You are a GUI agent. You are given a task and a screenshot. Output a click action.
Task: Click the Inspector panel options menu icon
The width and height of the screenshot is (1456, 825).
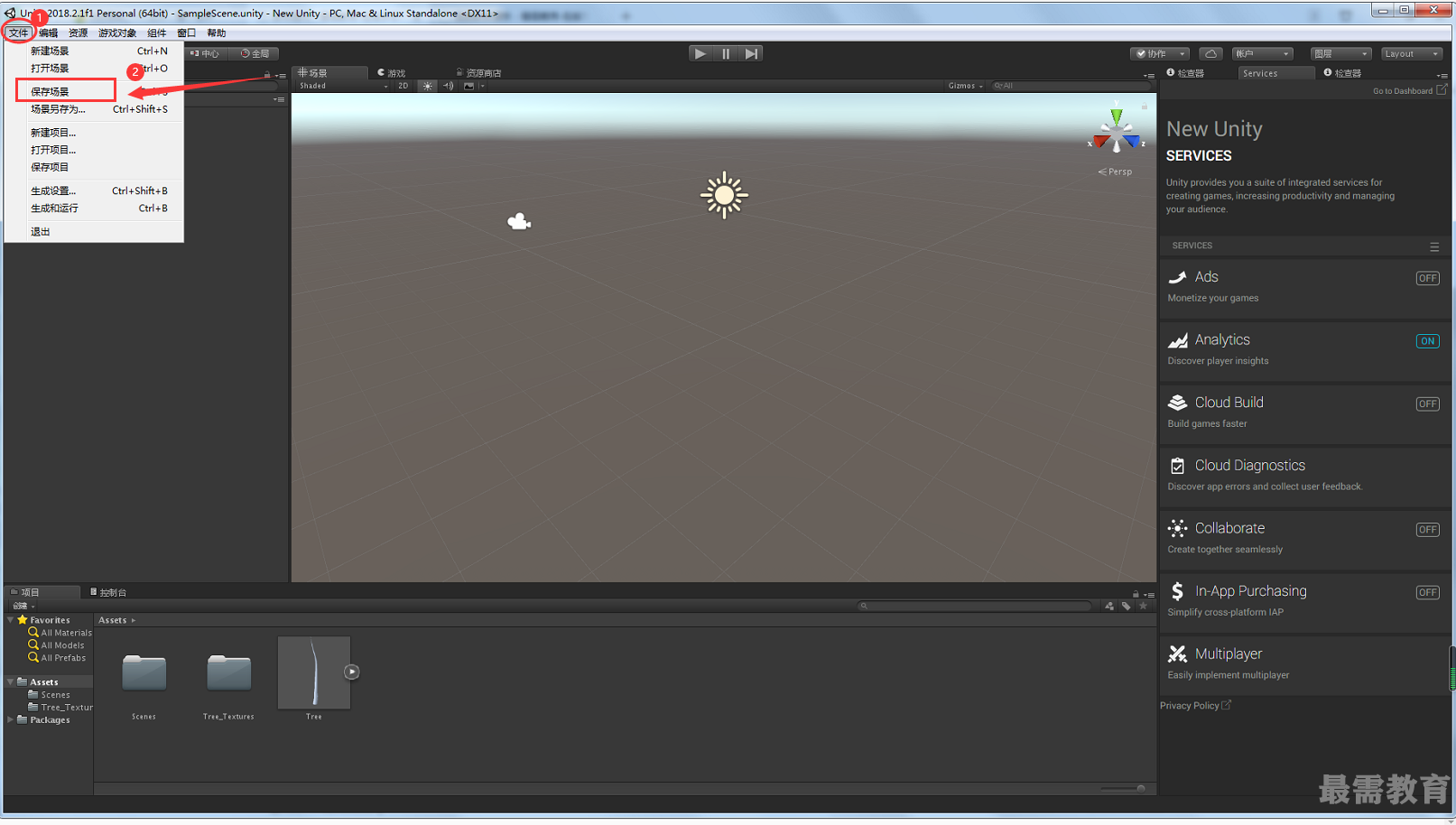pos(1442,76)
